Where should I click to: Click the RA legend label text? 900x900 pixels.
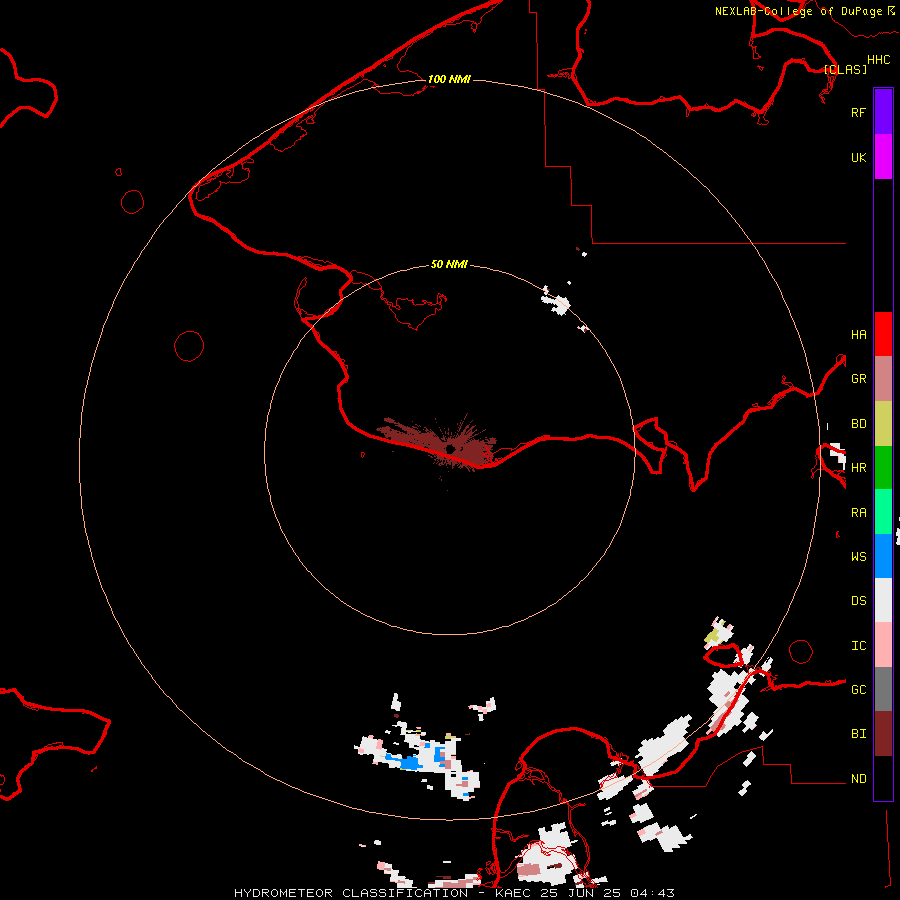point(858,512)
